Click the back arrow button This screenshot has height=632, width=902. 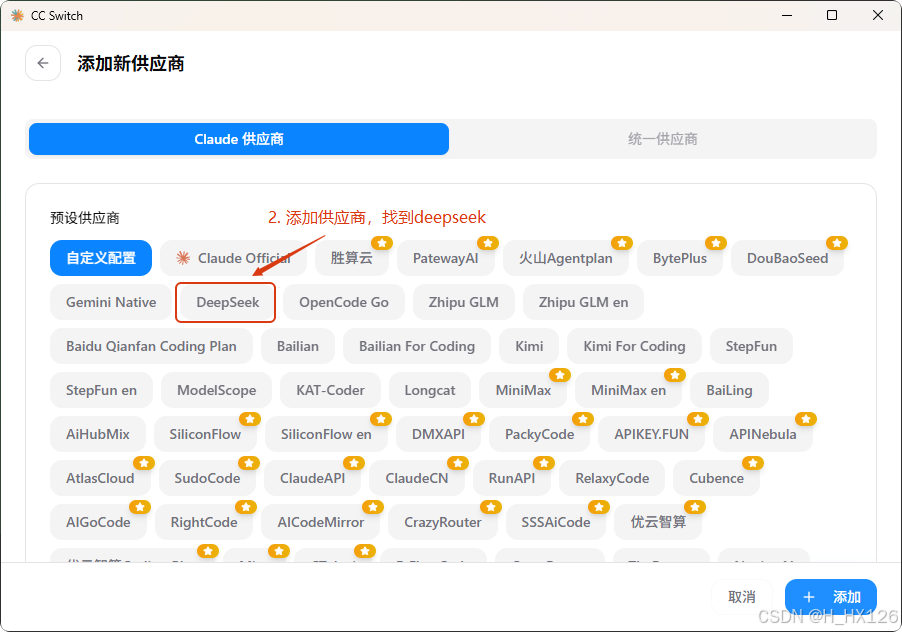click(43, 63)
